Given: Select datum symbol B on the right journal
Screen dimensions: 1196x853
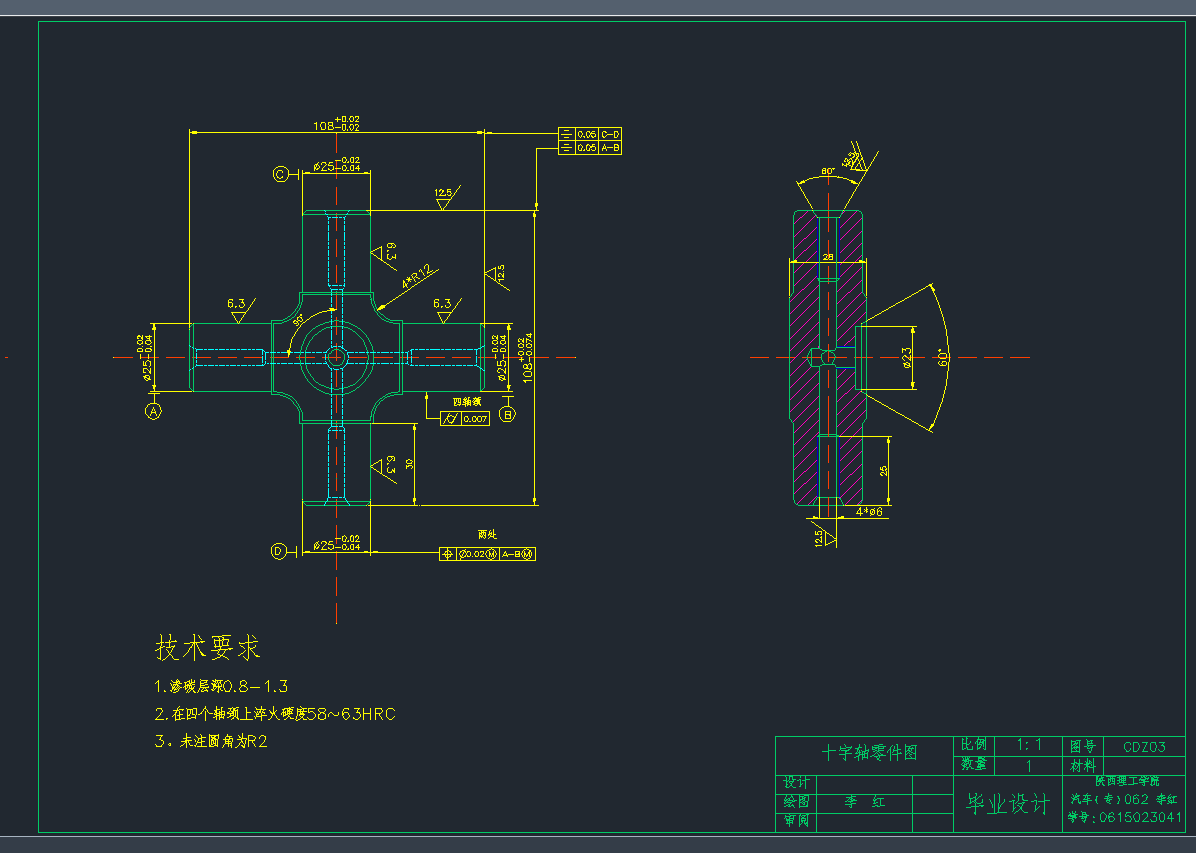Looking at the screenshot, I should pyautogui.click(x=507, y=413).
